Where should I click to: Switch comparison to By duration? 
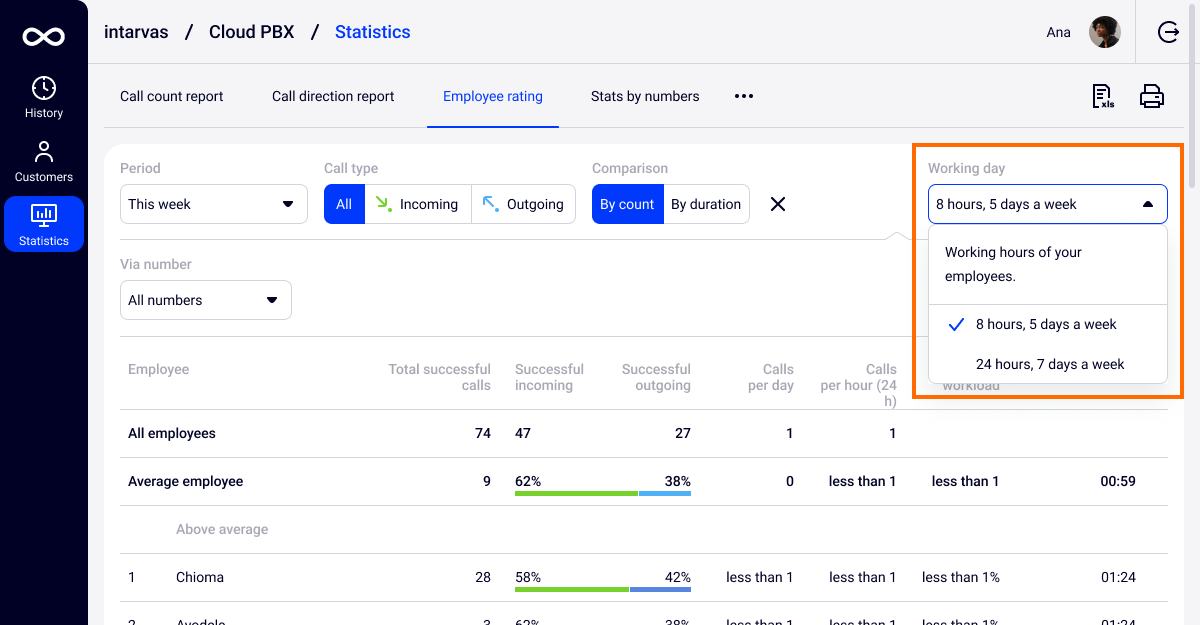pyautogui.click(x=705, y=204)
